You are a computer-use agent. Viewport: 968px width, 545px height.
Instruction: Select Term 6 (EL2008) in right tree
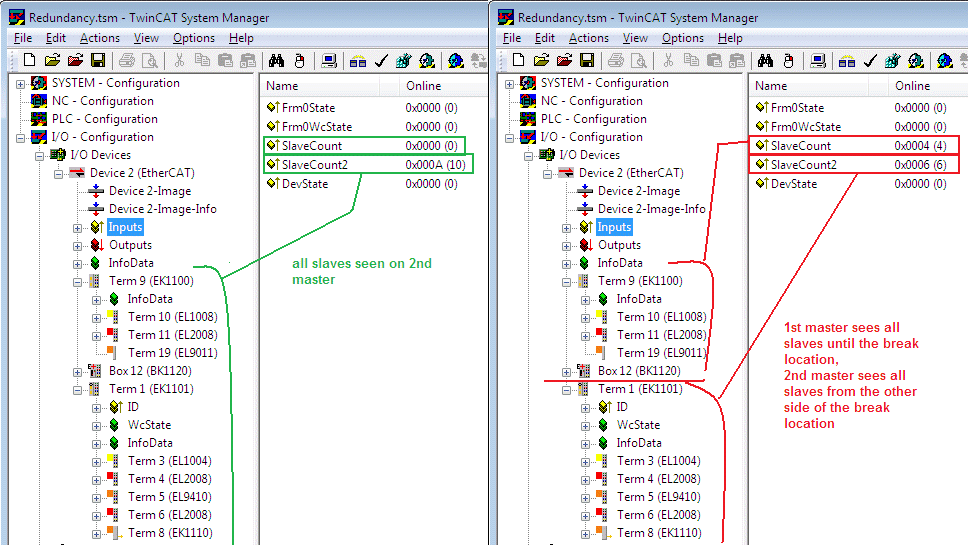(659, 515)
